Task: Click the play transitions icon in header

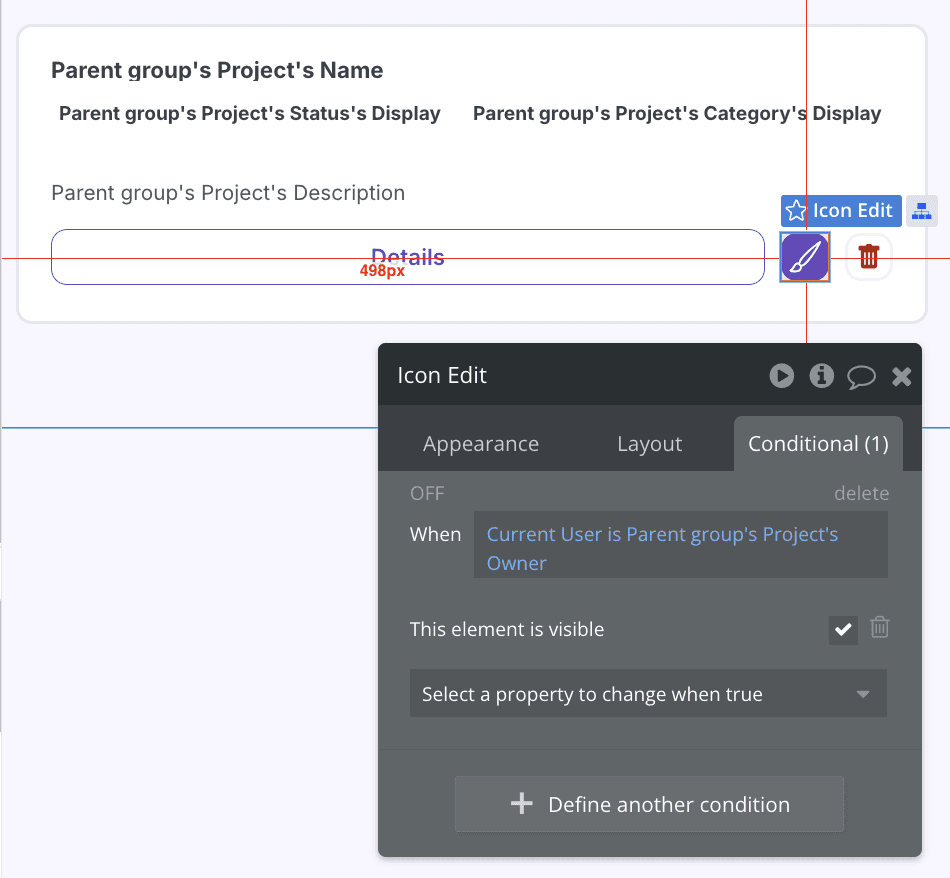Action: [x=782, y=376]
